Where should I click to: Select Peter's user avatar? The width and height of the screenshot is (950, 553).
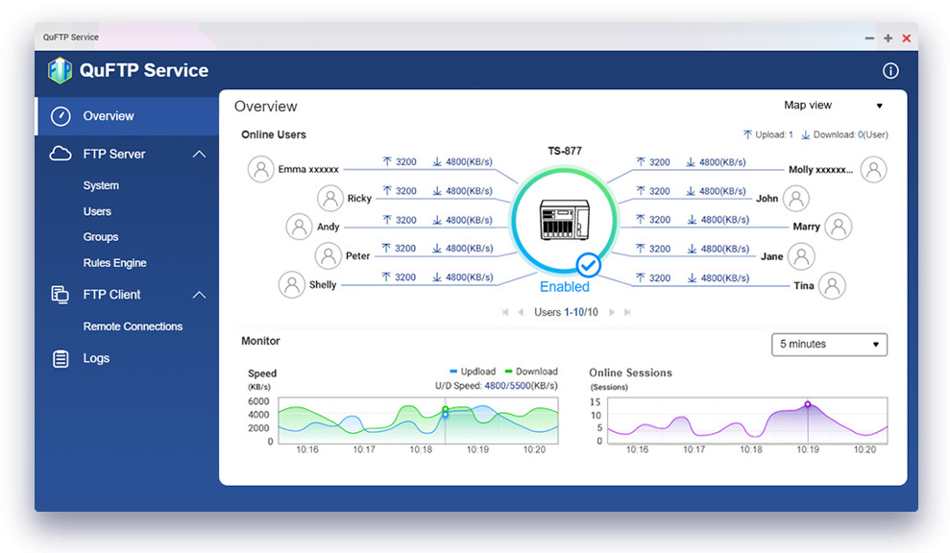pos(328,256)
